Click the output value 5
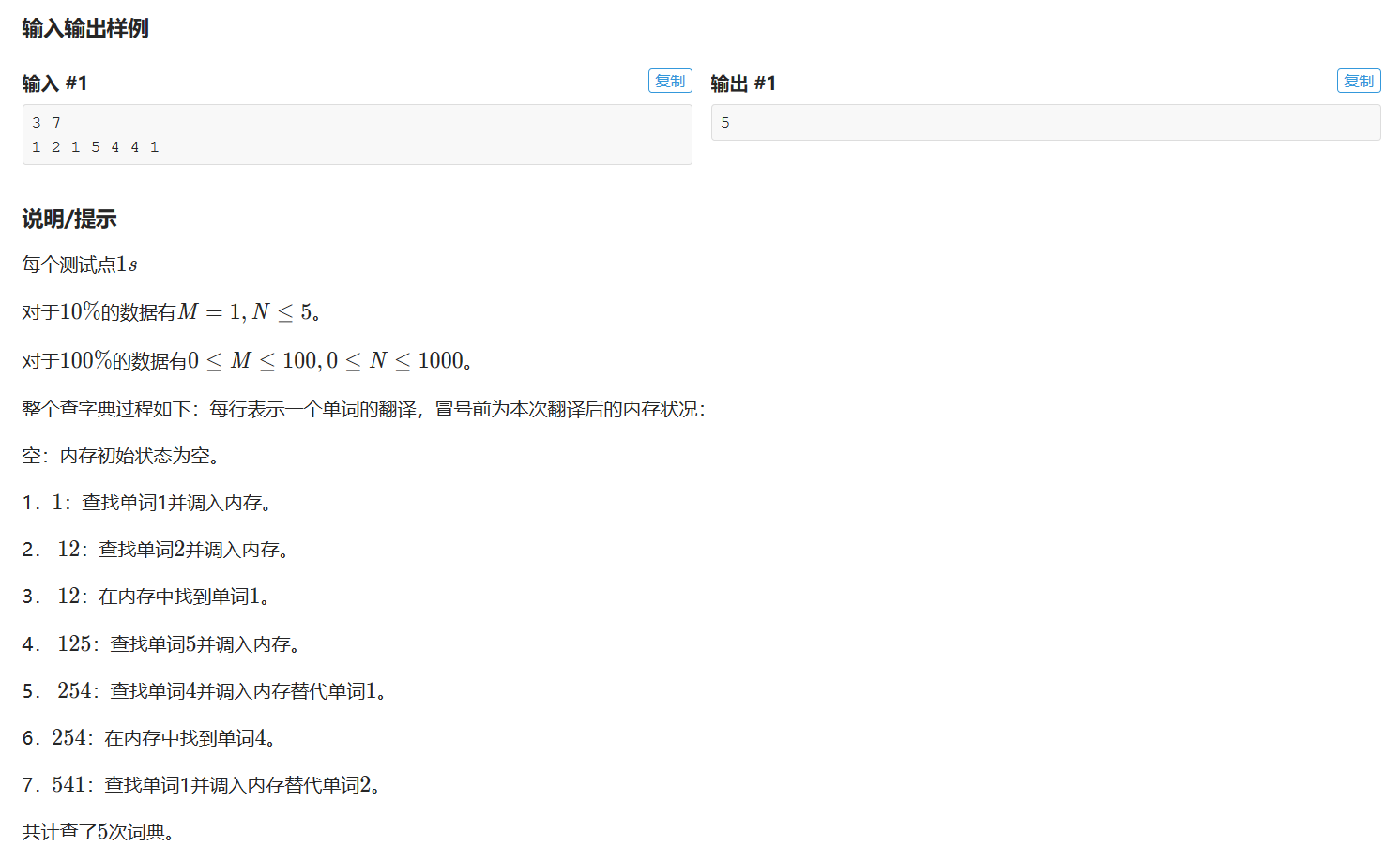 pos(724,122)
